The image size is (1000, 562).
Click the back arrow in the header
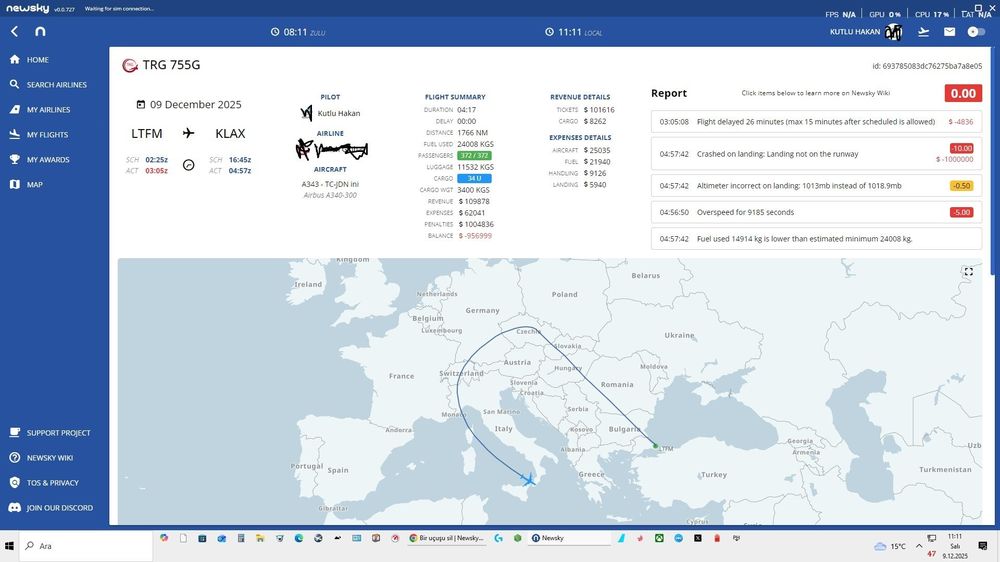point(15,32)
